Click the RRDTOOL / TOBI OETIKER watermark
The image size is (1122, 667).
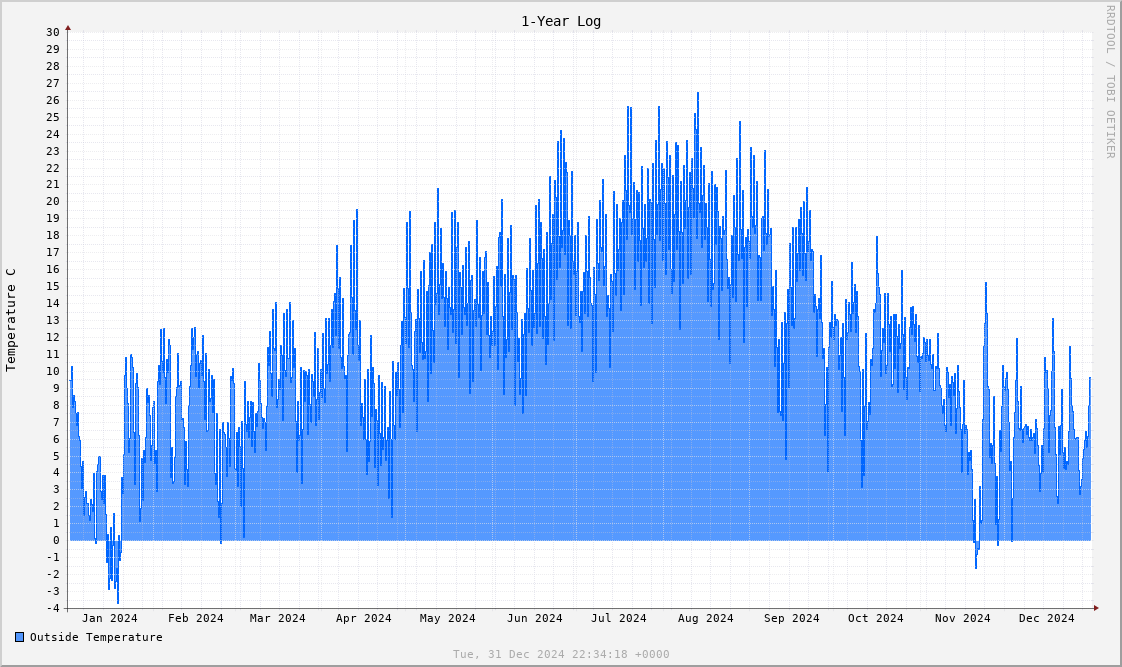click(x=1110, y=81)
